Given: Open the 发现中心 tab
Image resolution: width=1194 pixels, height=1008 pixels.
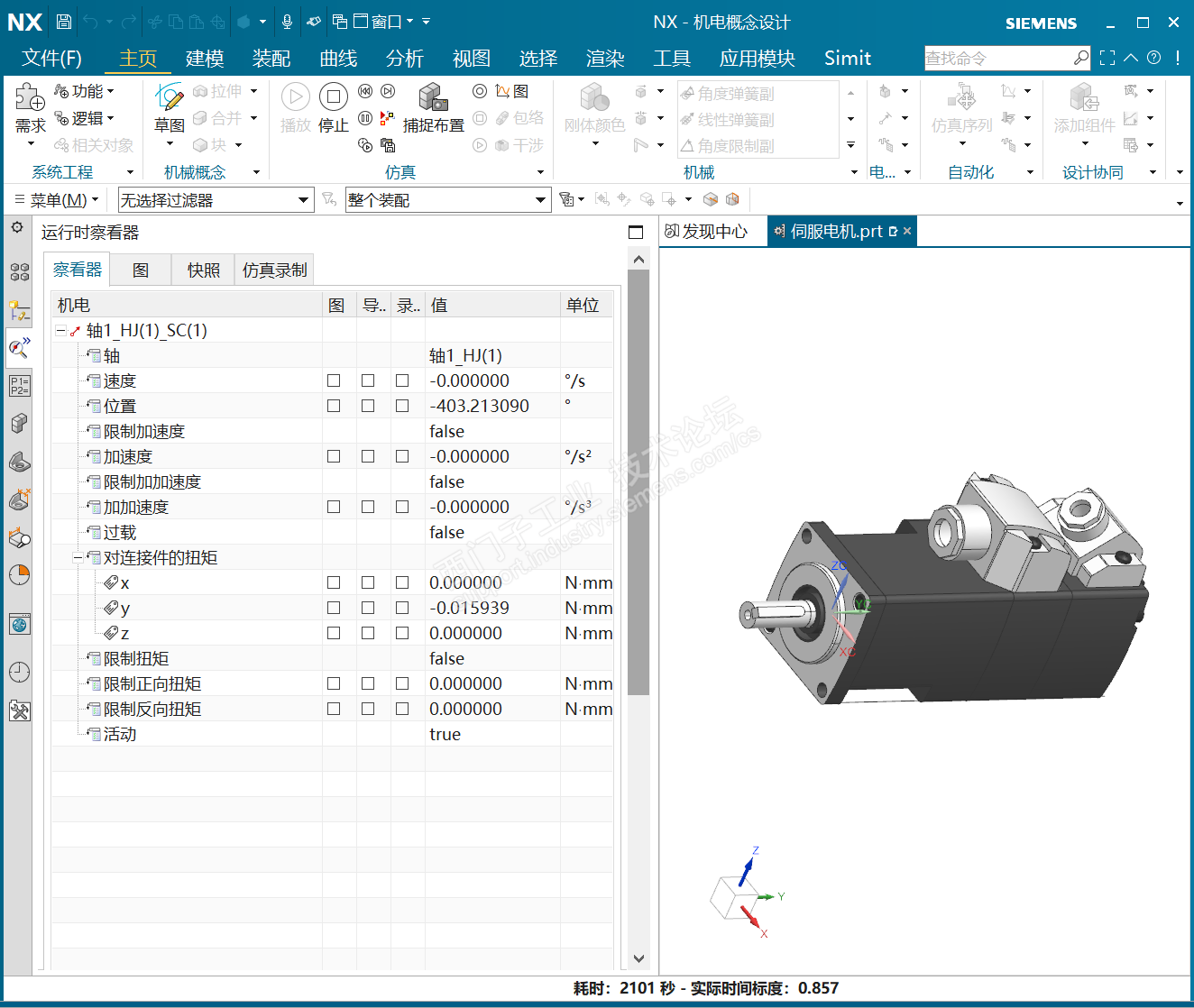Looking at the screenshot, I should click(x=707, y=232).
